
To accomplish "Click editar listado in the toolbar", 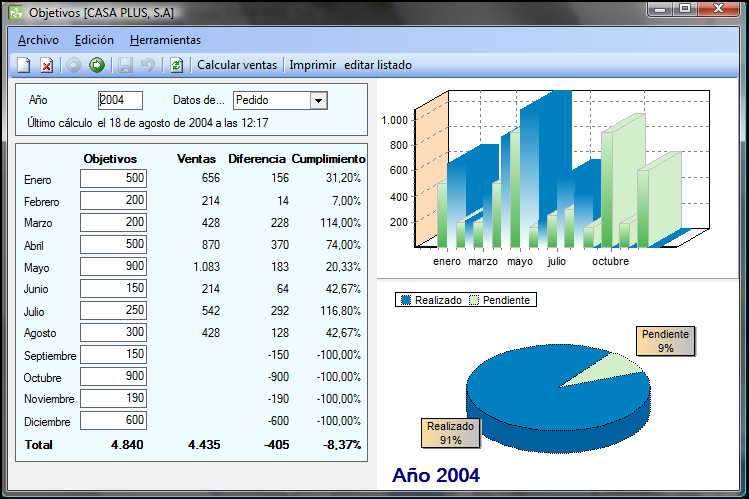I will pyautogui.click(x=378, y=65).
